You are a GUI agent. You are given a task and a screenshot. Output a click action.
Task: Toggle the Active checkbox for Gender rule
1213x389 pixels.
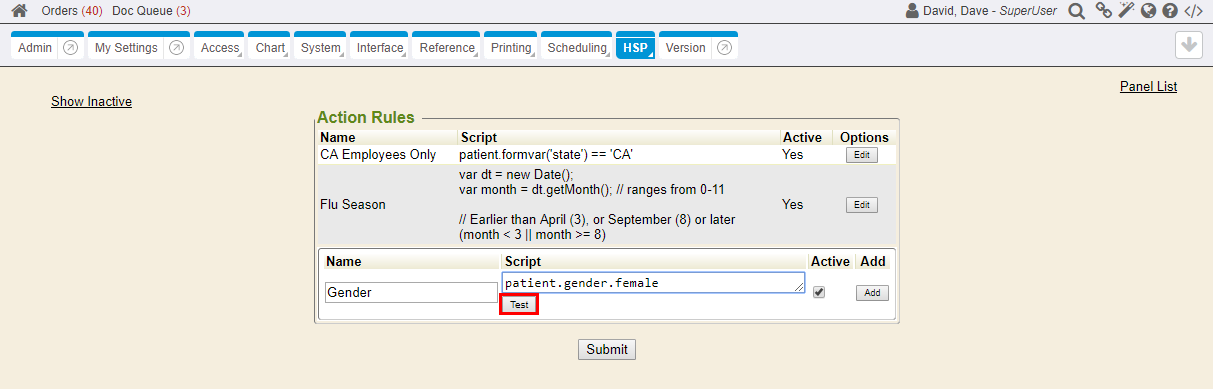click(x=820, y=292)
